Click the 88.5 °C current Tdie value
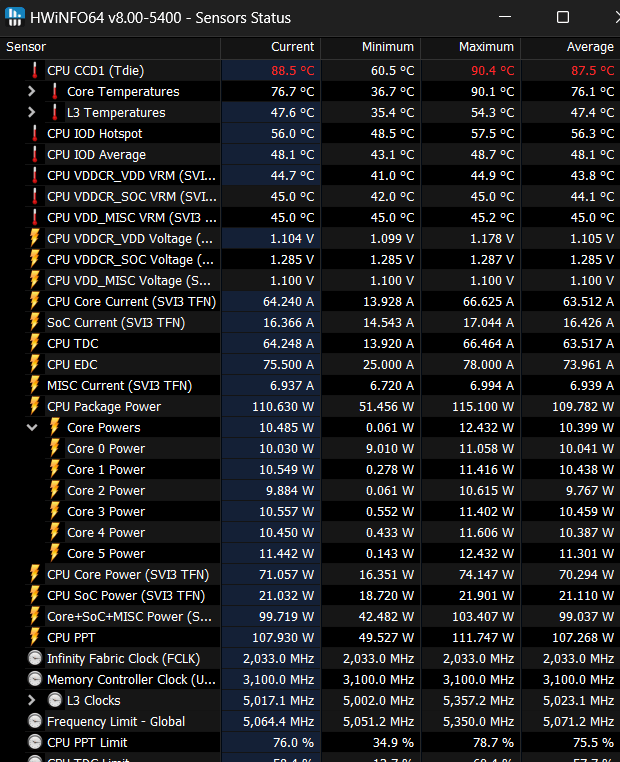 pos(293,70)
